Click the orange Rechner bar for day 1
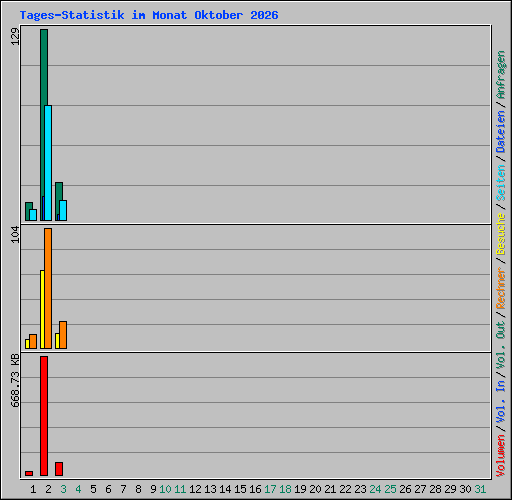The image size is (512, 500). (33, 342)
